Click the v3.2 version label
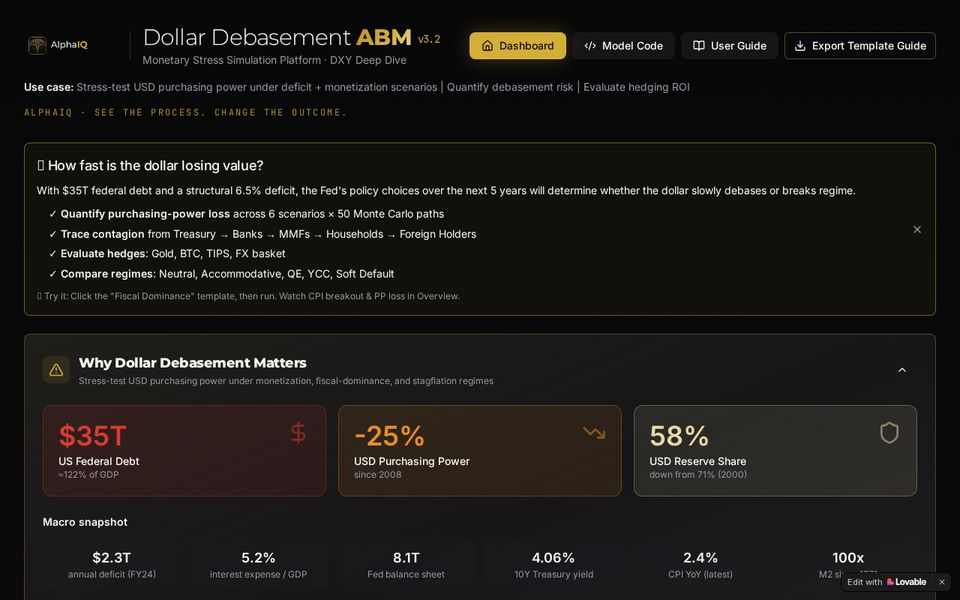This screenshot has width=960, height=600. [x=429, y=39]
